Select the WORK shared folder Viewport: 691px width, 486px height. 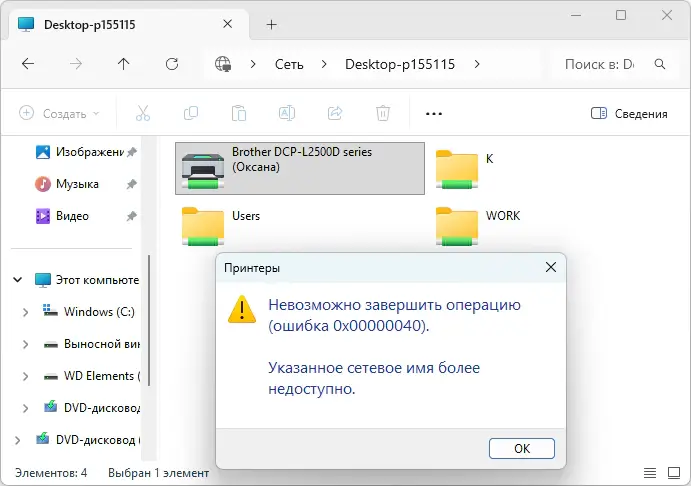(x=478, y=226)
